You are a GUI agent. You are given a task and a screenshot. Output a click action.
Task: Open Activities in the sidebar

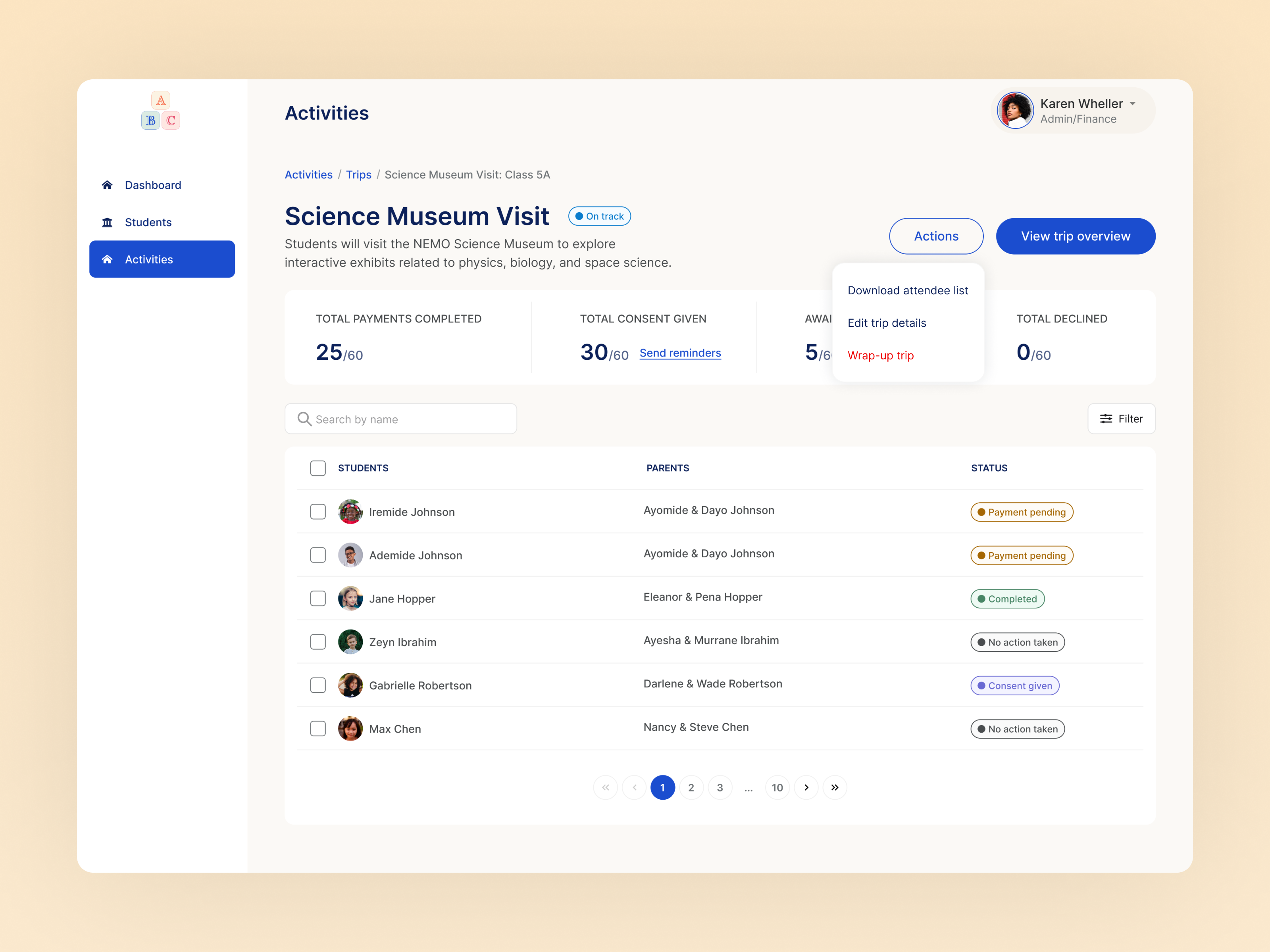(x=162, y=259)
